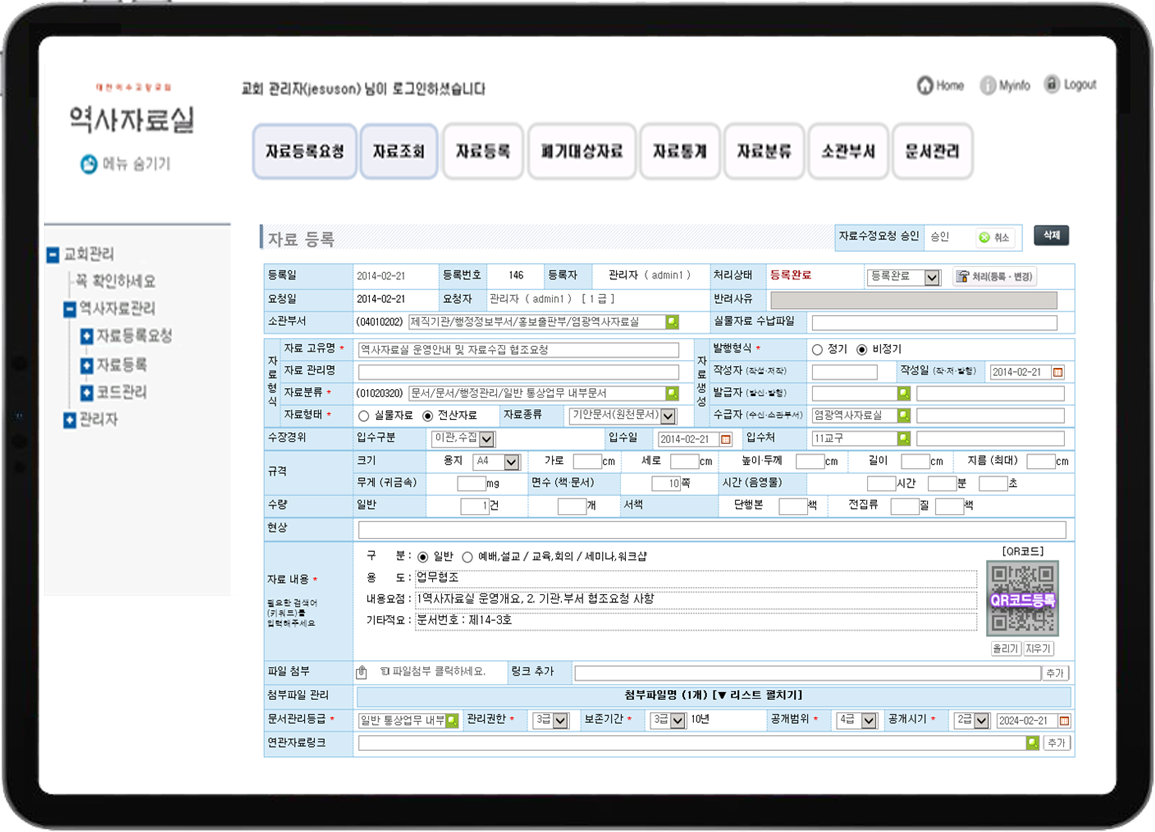
Task: Select 예배,설교 / 교육,회의 radio option
Action: [x=467, y=556]
